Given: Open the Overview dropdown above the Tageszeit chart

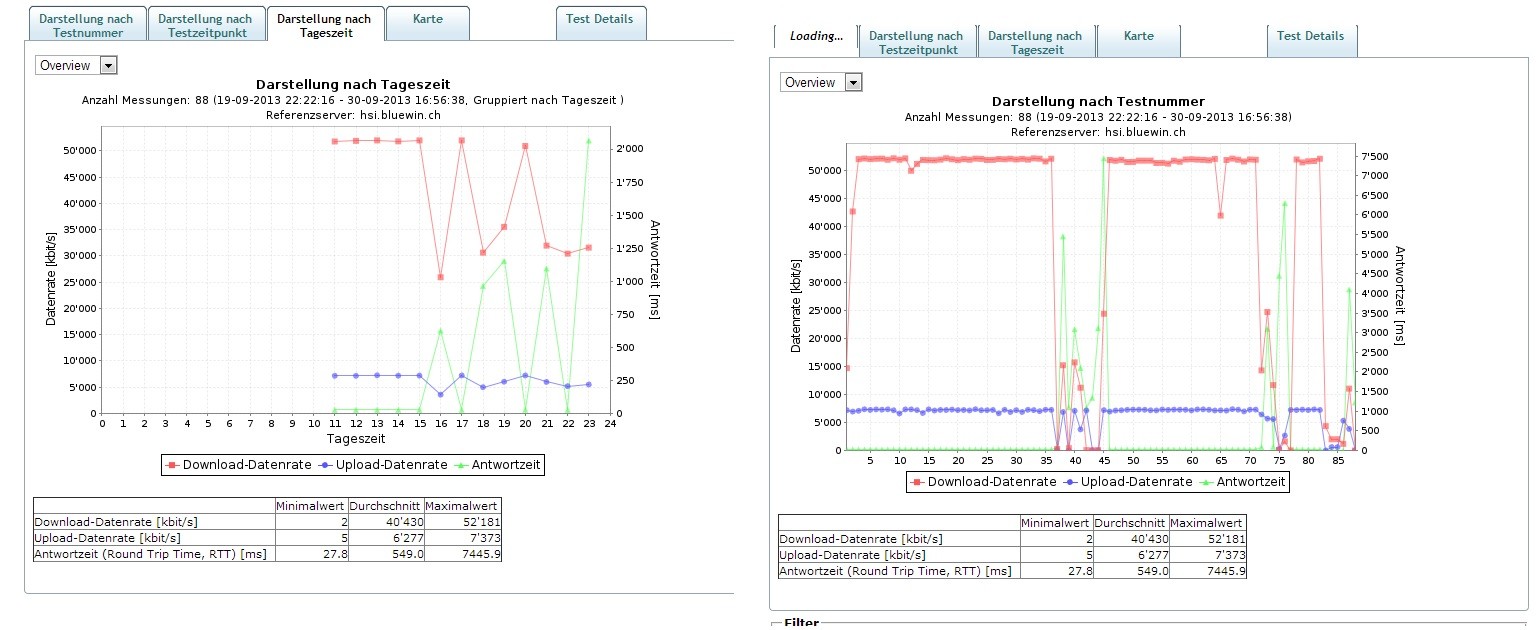Looking at the screenshot, I should point(77,65).
